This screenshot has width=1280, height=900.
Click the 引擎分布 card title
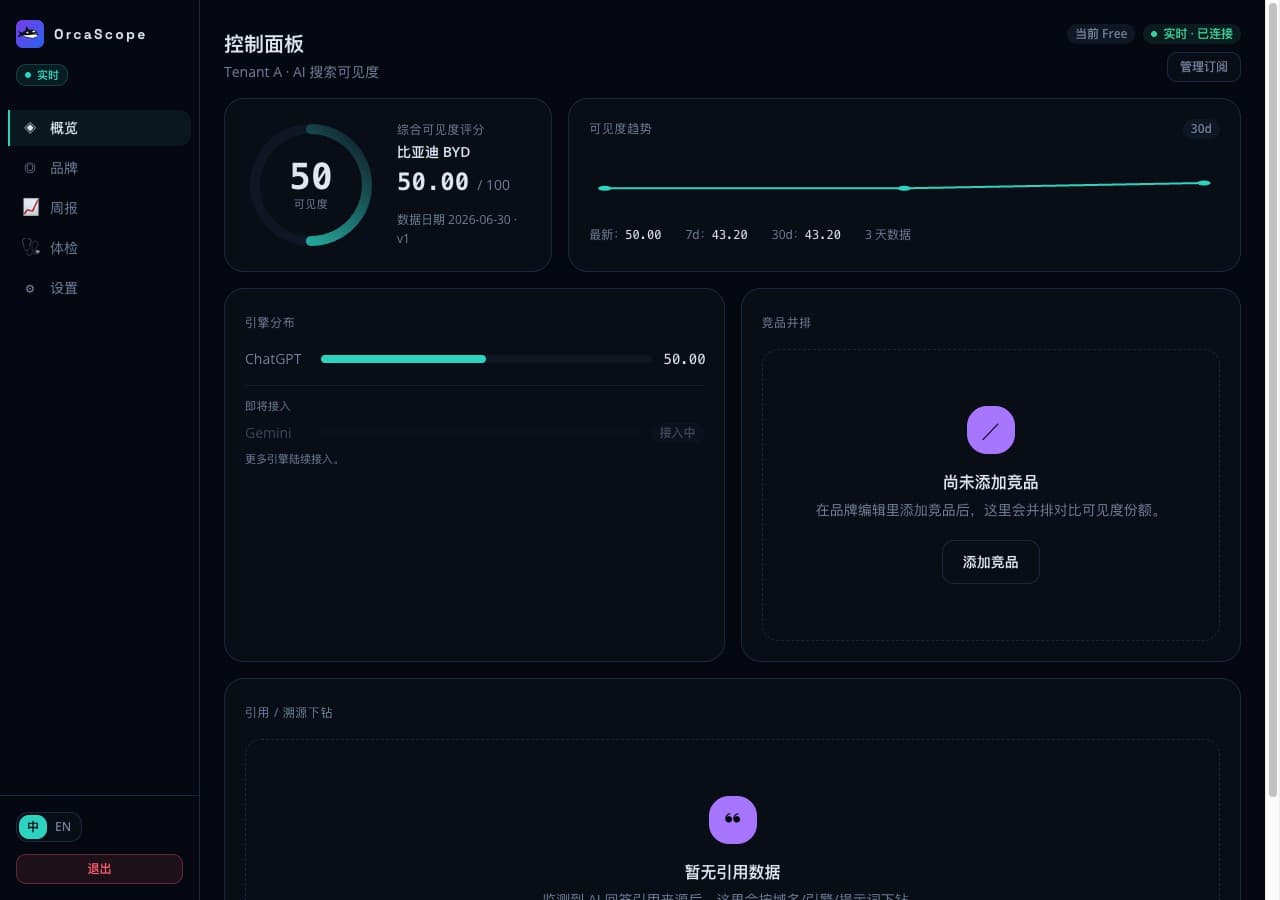[x=270, y=323]
